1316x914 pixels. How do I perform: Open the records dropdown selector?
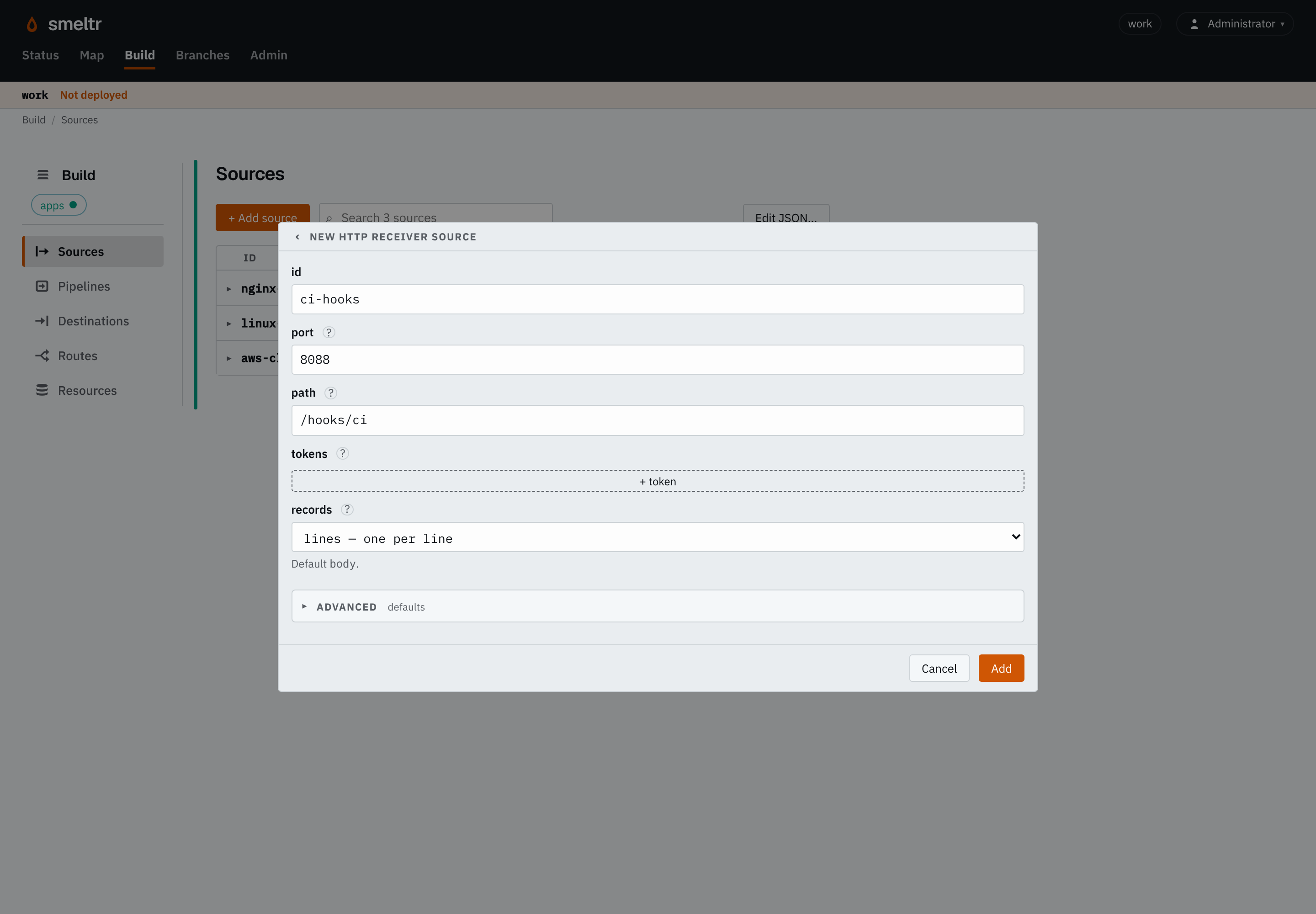(x=658, y=537)
